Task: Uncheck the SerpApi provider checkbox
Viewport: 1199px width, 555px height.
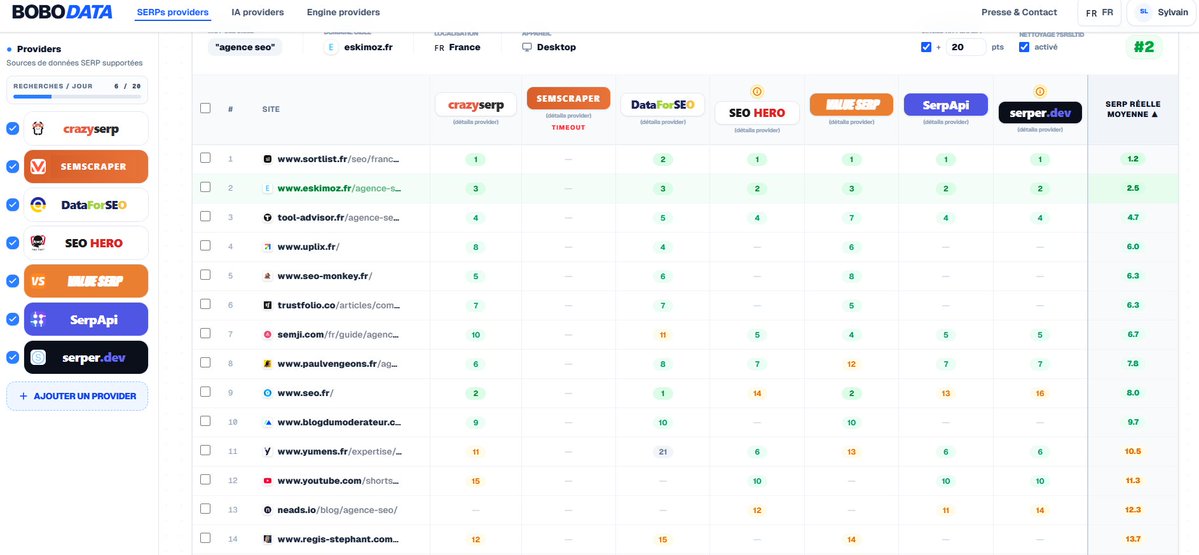Action: coord(12,320)
